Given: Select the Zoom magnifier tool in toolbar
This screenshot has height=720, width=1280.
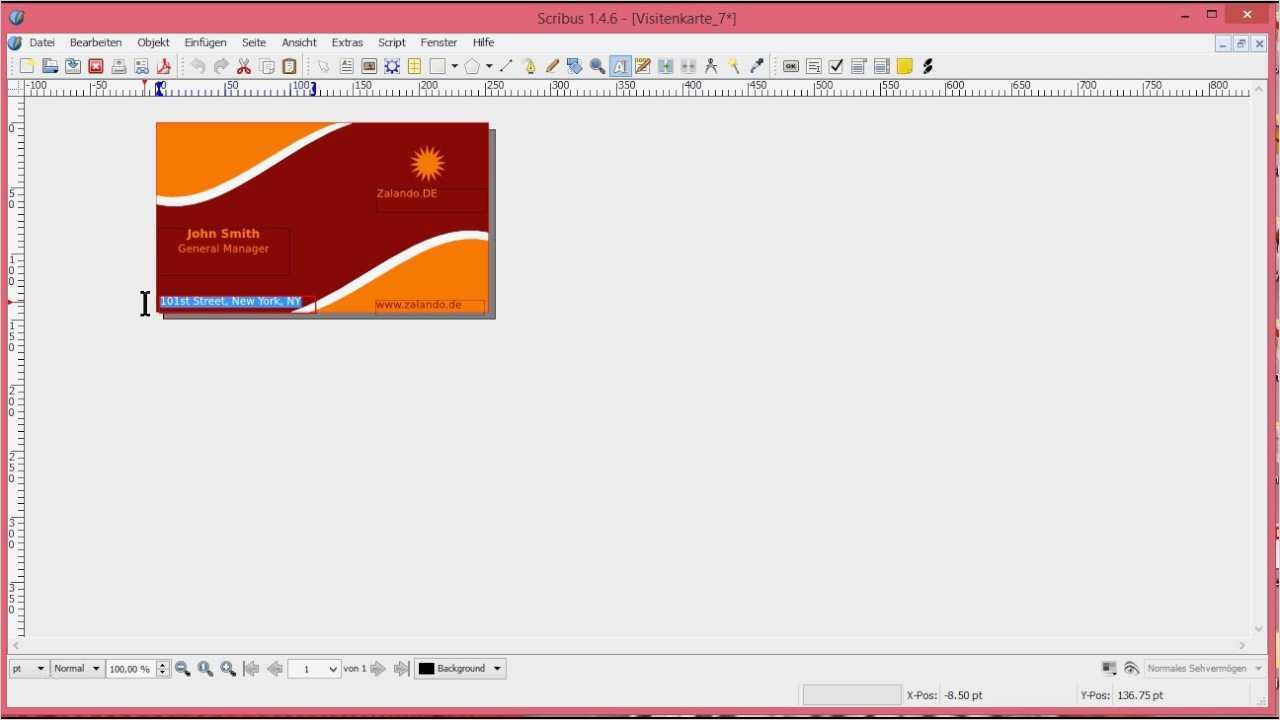Looking at the screenshot, I should coord(597,66).
